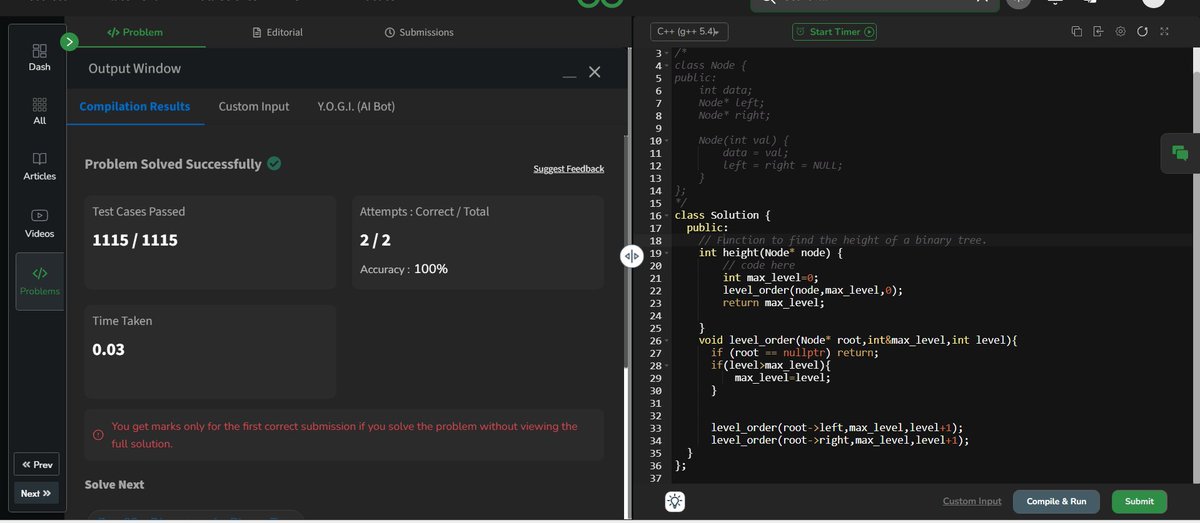Click the code line "max_level=level;"
Image resolution: width=1200 pixels, height=523 pixels.
tap(782, 378)
